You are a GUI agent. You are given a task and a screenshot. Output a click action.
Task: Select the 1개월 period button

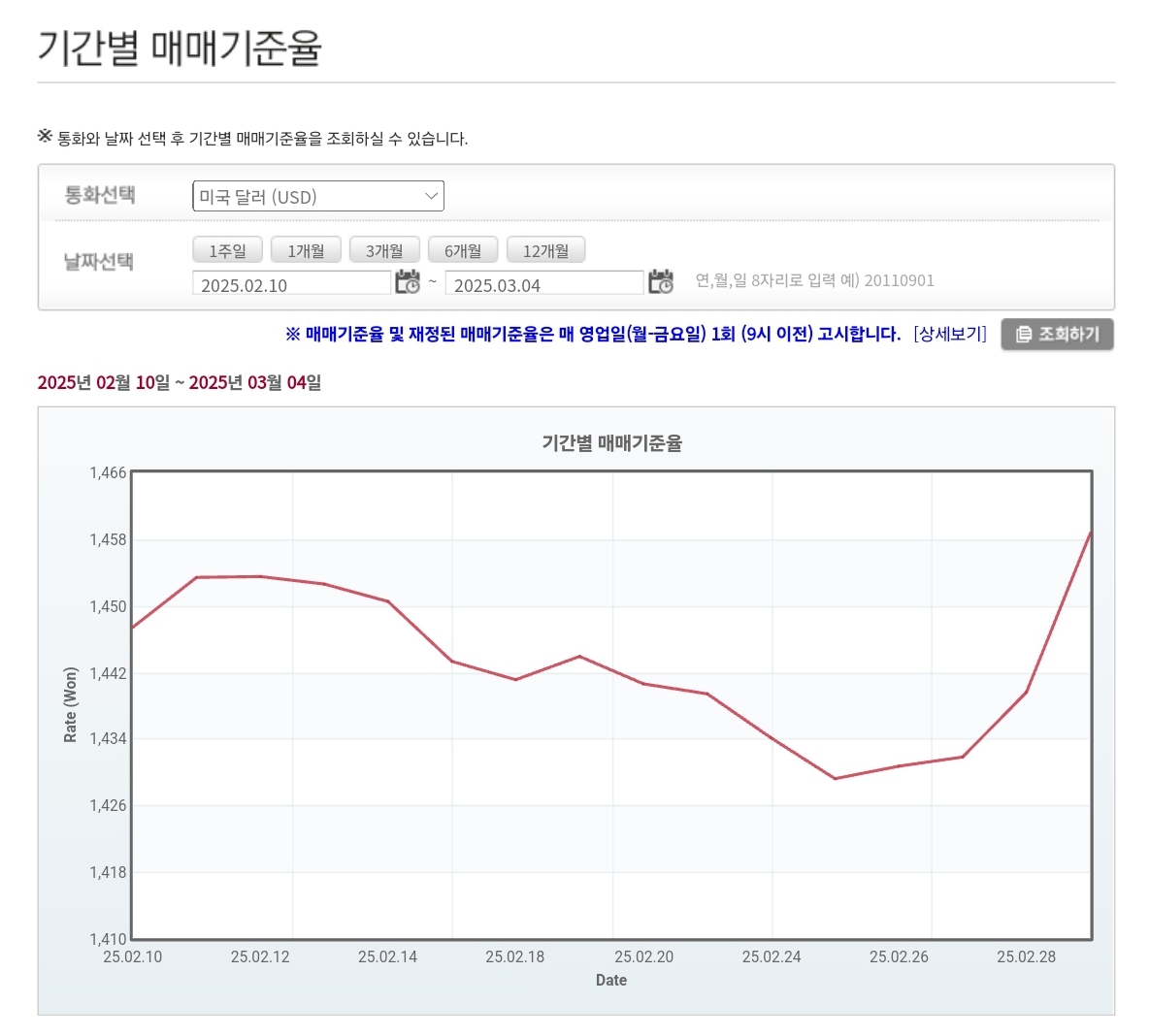[x=306, y=250]
